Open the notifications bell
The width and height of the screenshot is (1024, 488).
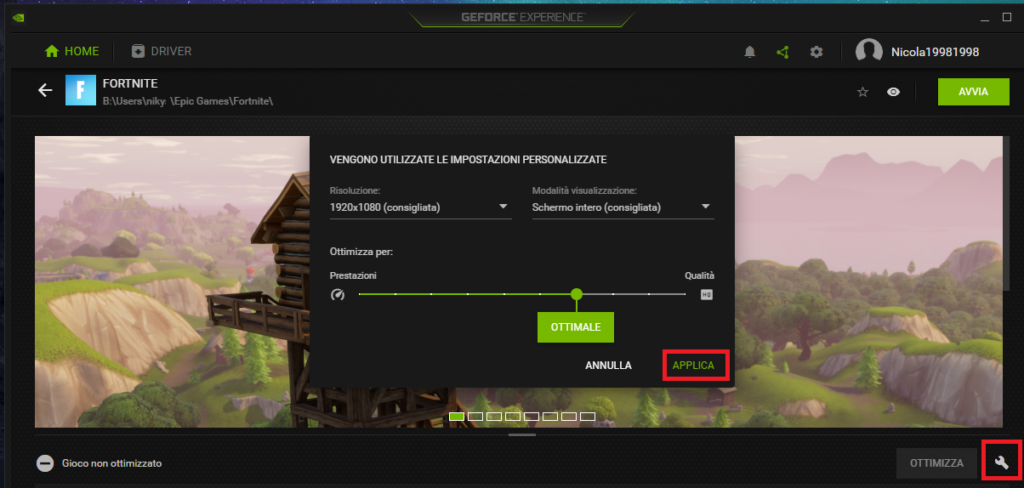point(750,52)
